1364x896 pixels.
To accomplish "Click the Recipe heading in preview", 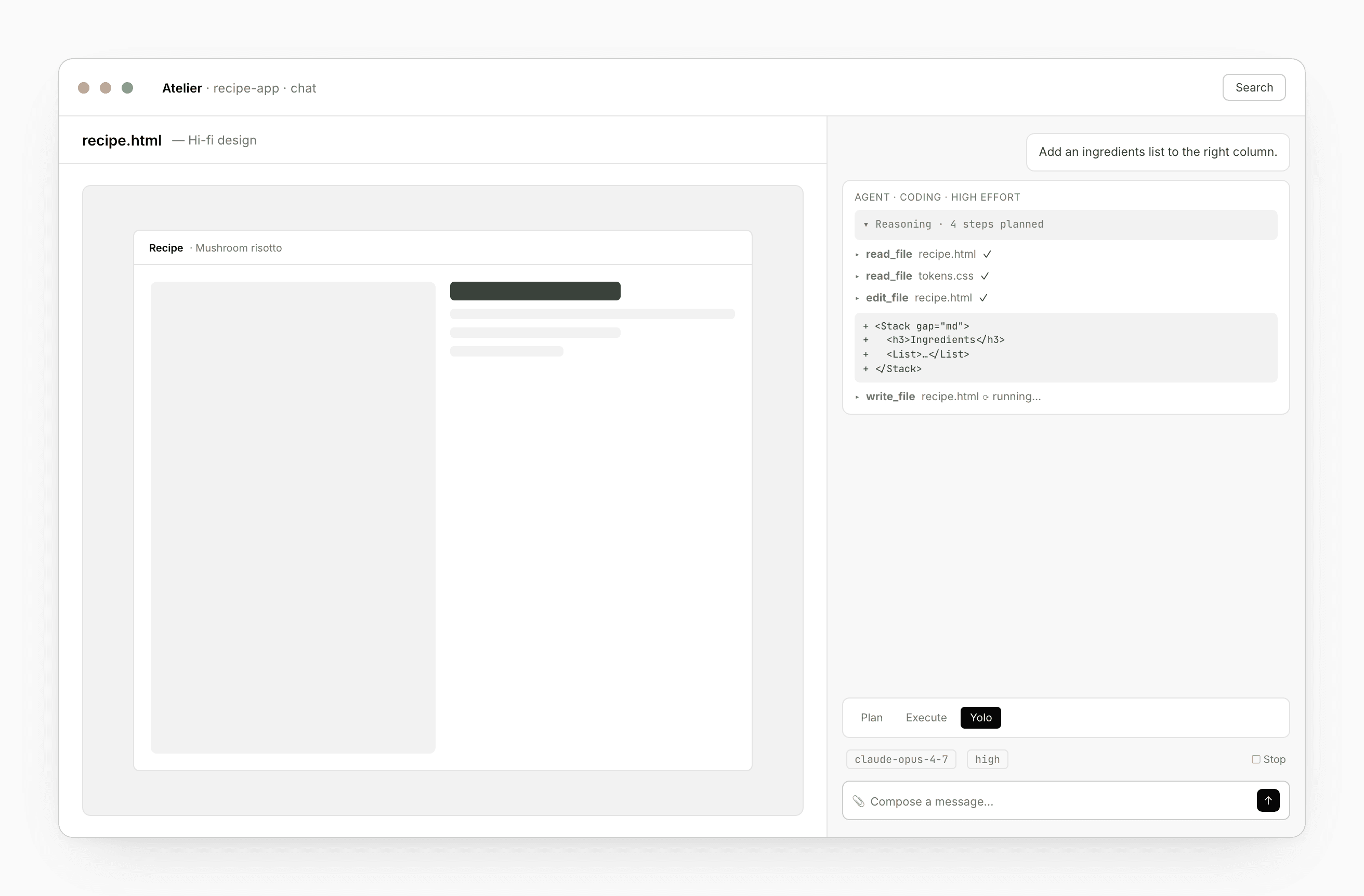I will 166,248.
